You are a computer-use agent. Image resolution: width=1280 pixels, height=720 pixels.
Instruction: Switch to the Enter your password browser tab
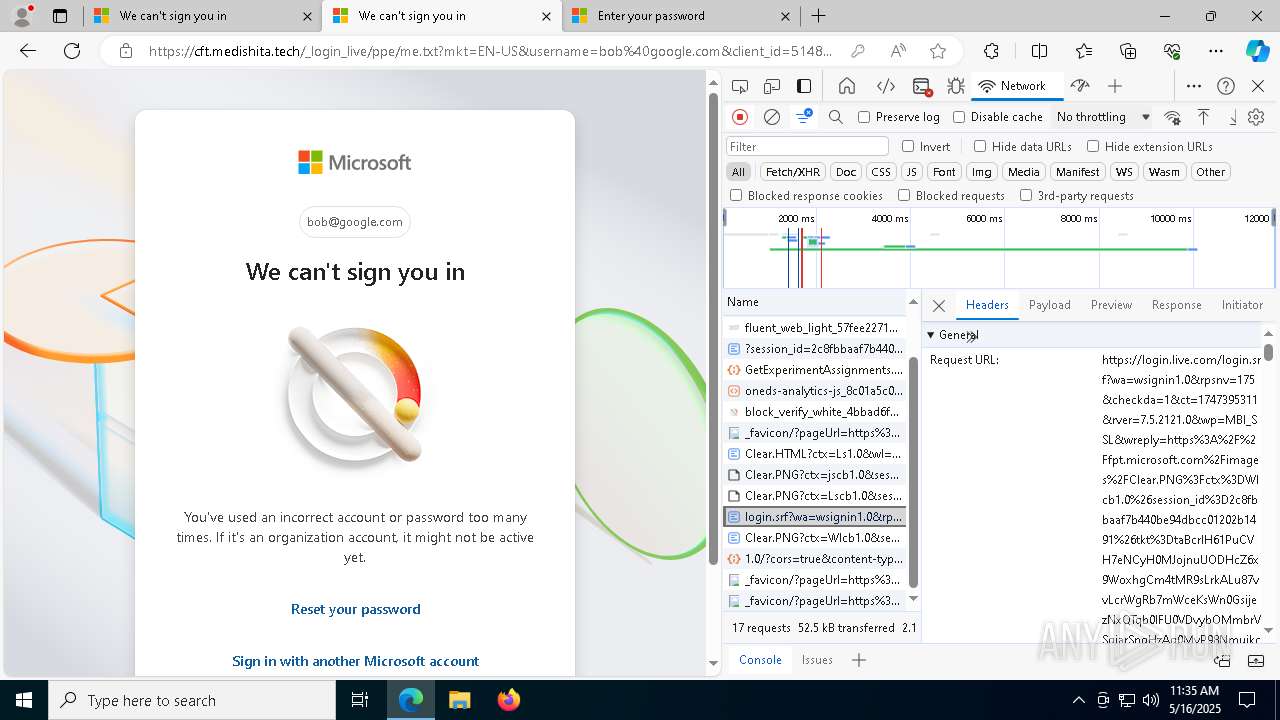point(680,16)
